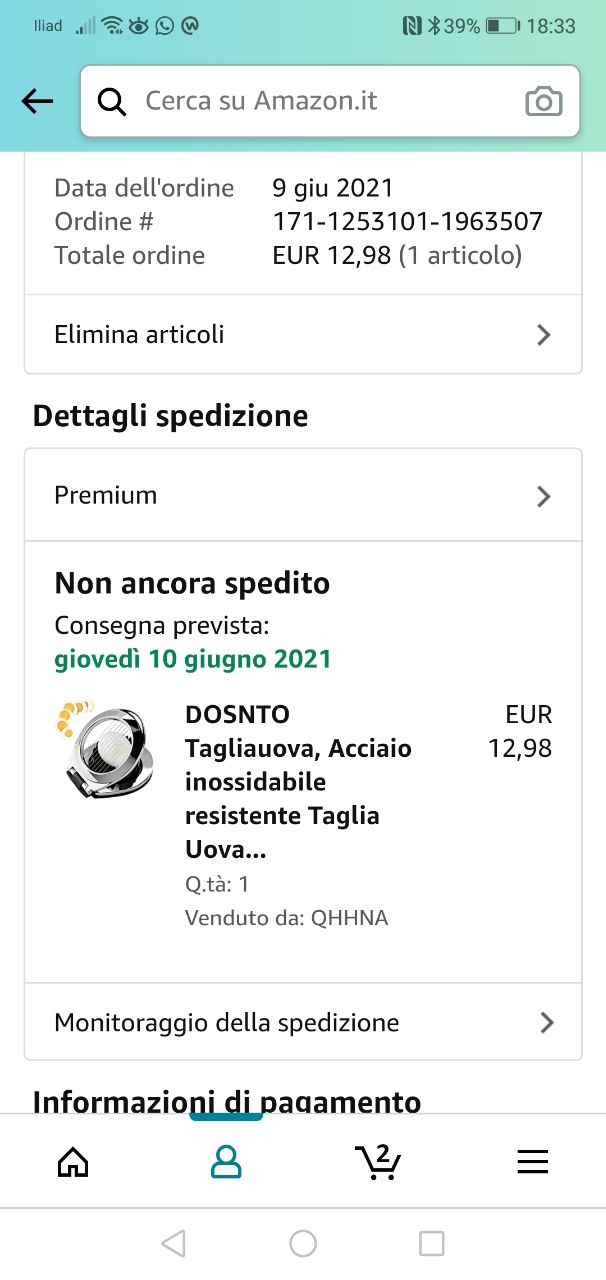Tap the battery status indicator

click(x=501, y=26)
